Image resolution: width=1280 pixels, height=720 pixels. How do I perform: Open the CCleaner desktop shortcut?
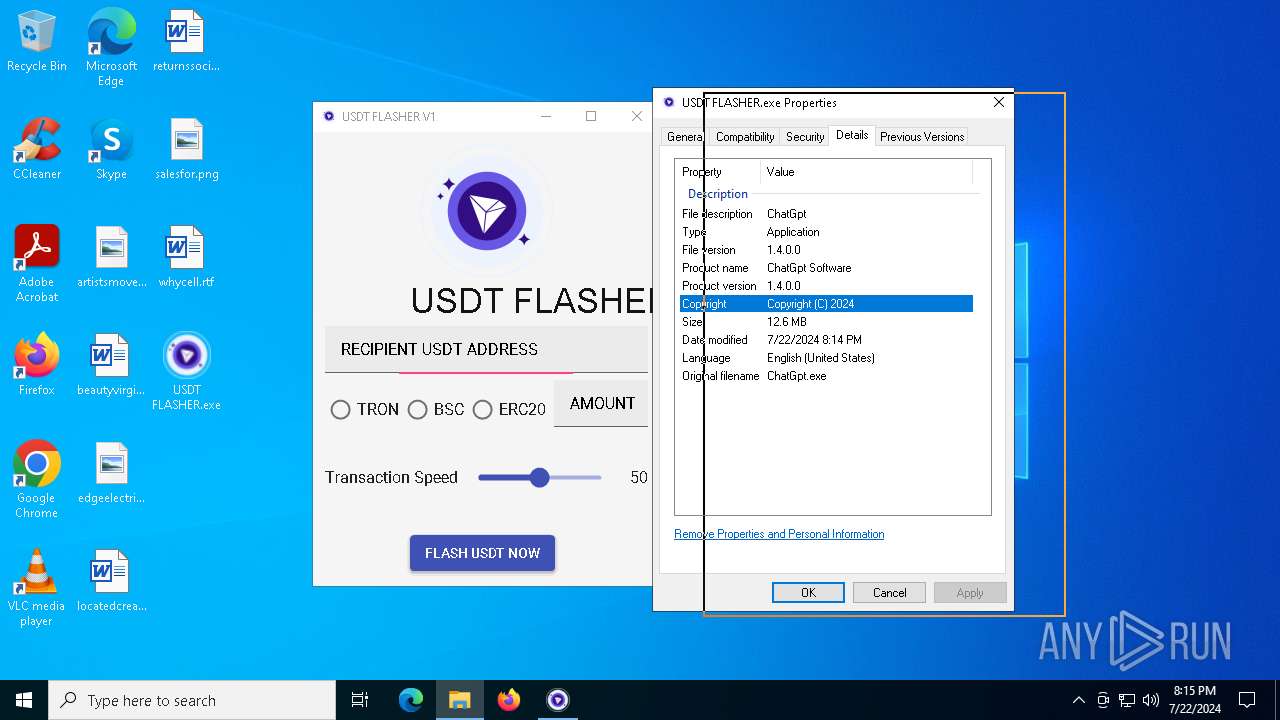(37, 150)
